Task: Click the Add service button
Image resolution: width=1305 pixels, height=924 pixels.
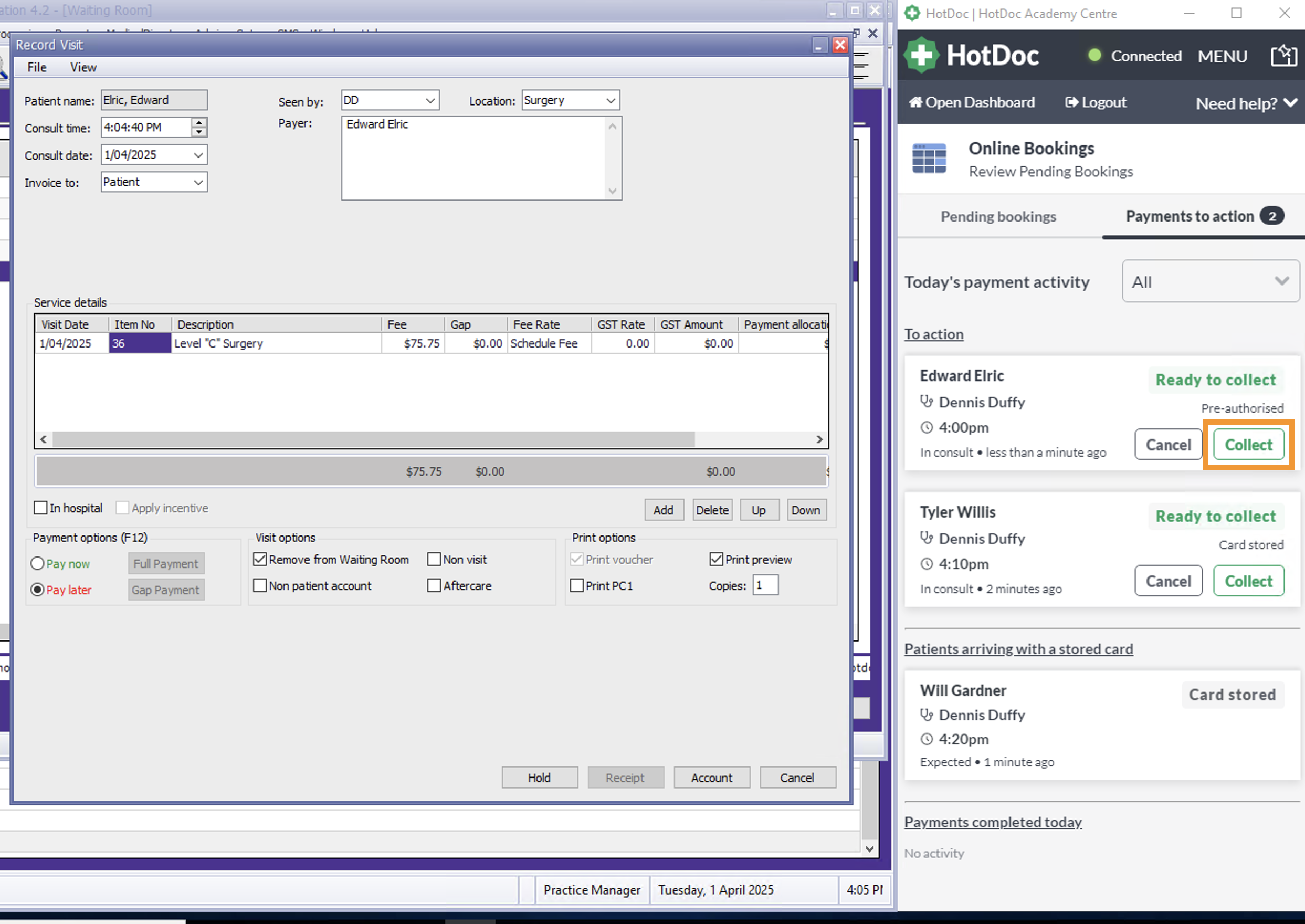Action: (664, 510)
